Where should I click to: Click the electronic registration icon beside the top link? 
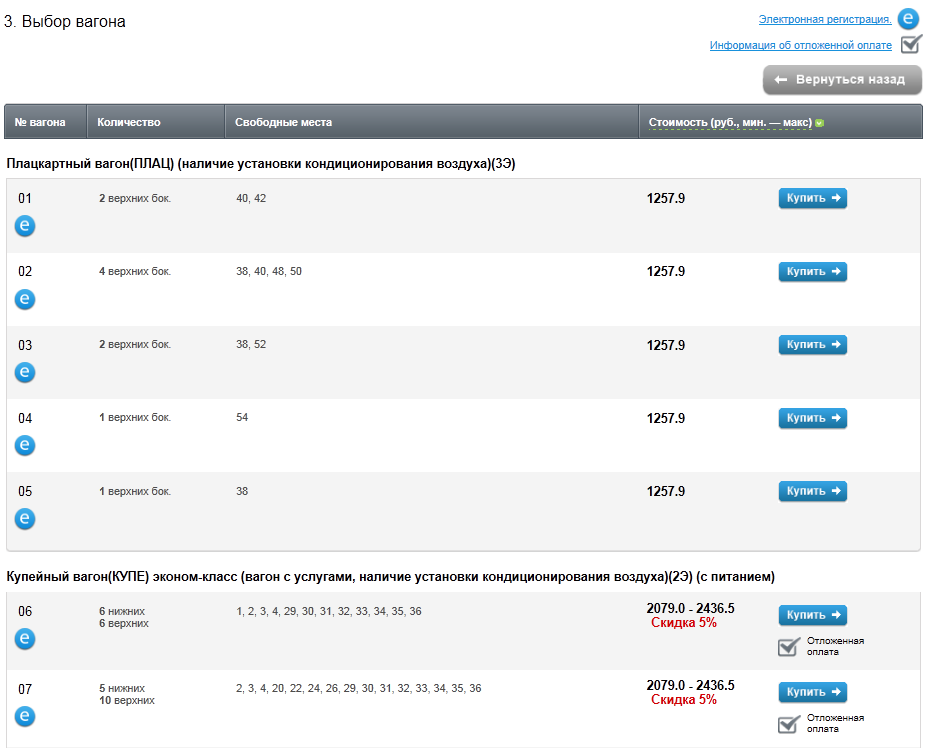(x=908, y=19)
